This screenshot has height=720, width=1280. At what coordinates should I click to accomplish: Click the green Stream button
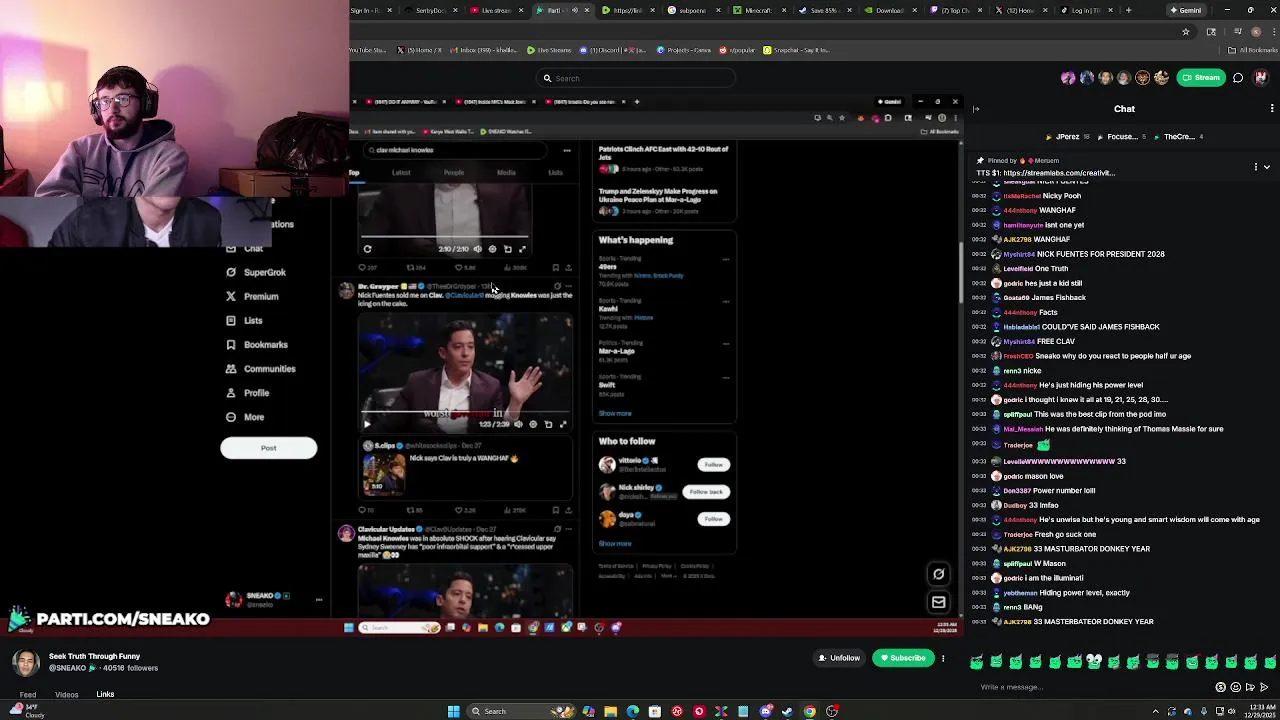[x=1201, y=77]
